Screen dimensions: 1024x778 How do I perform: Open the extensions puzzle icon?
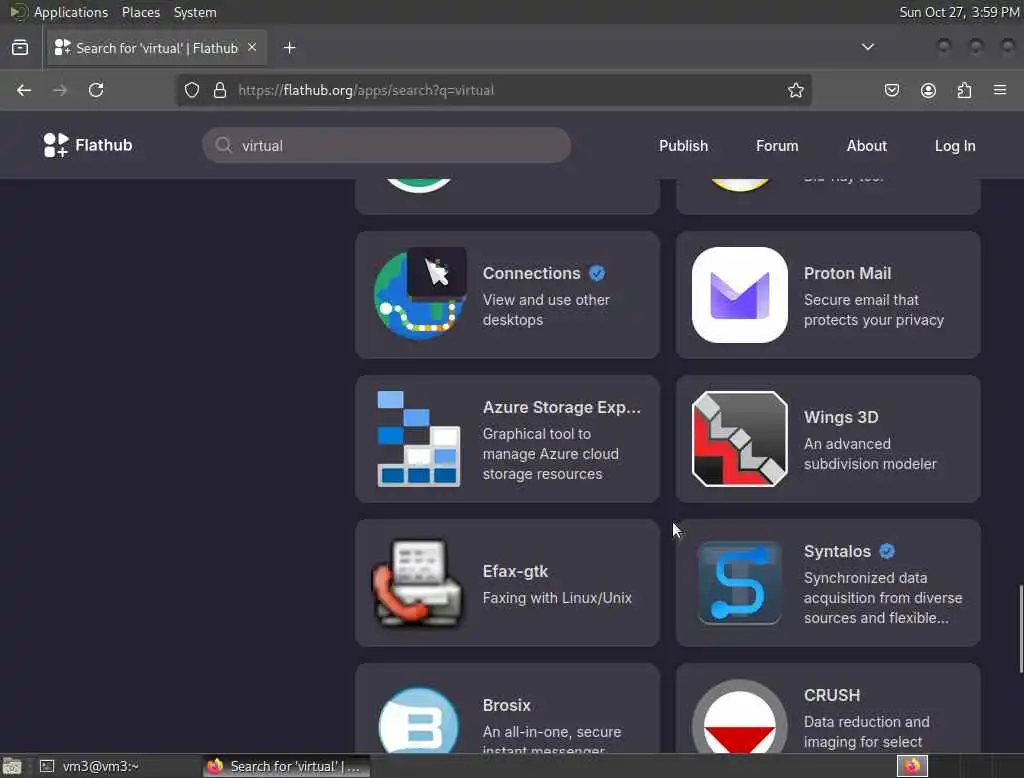pos(964,90)
